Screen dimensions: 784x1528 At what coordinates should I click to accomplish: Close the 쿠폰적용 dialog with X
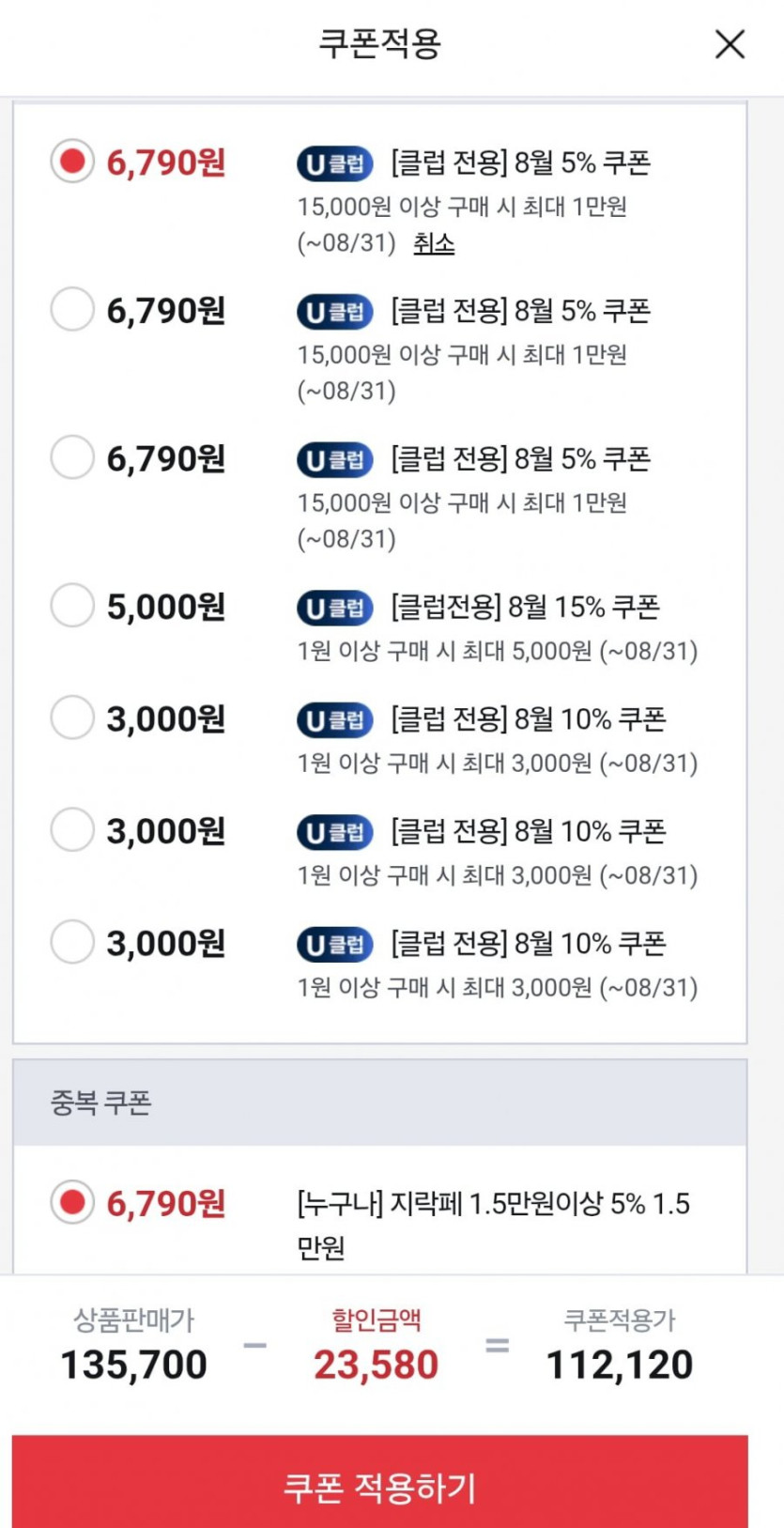[730, 44]
